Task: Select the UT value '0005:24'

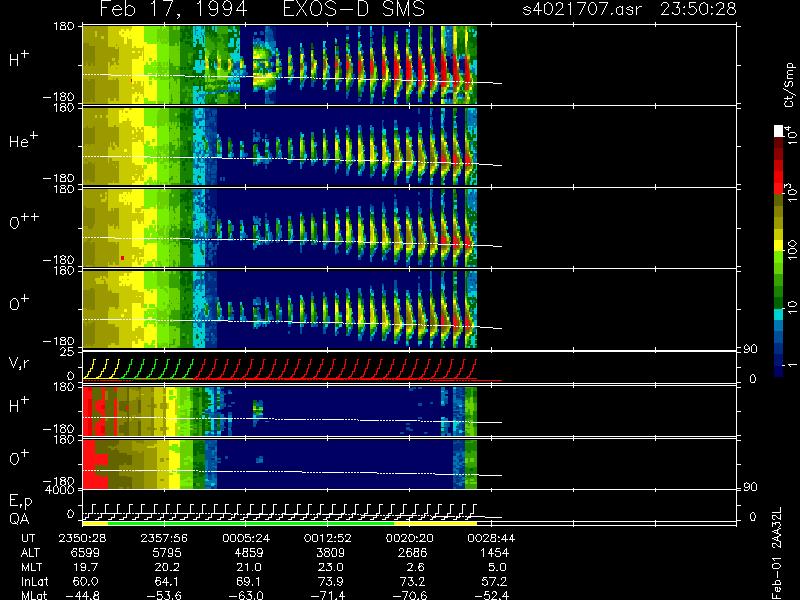Action: [245, 538]
